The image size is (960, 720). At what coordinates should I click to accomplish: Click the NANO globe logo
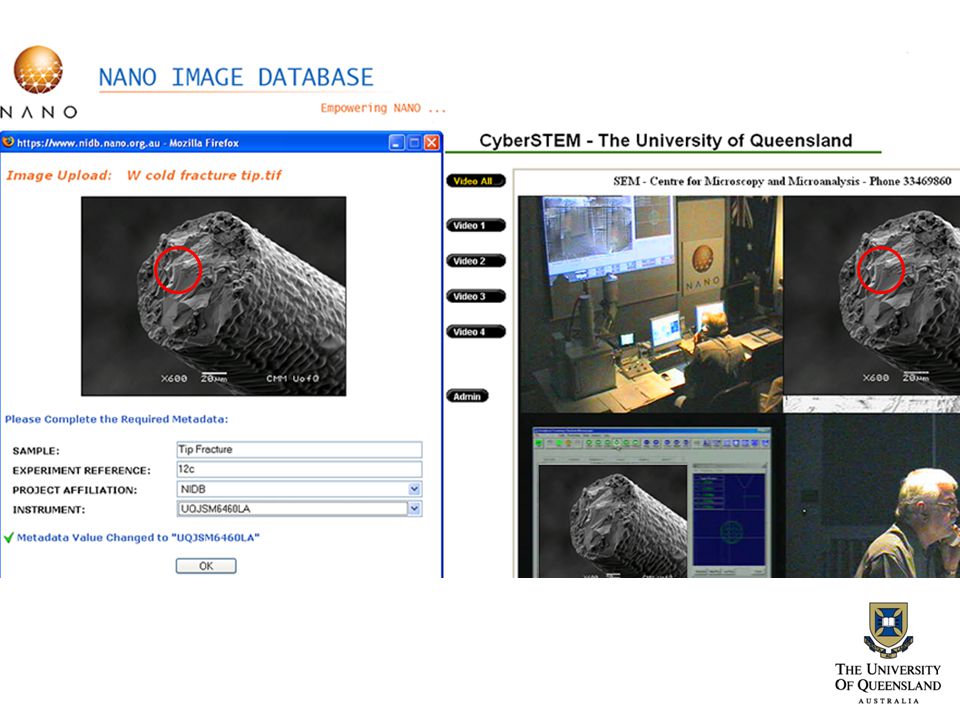(x=38, y=69)
